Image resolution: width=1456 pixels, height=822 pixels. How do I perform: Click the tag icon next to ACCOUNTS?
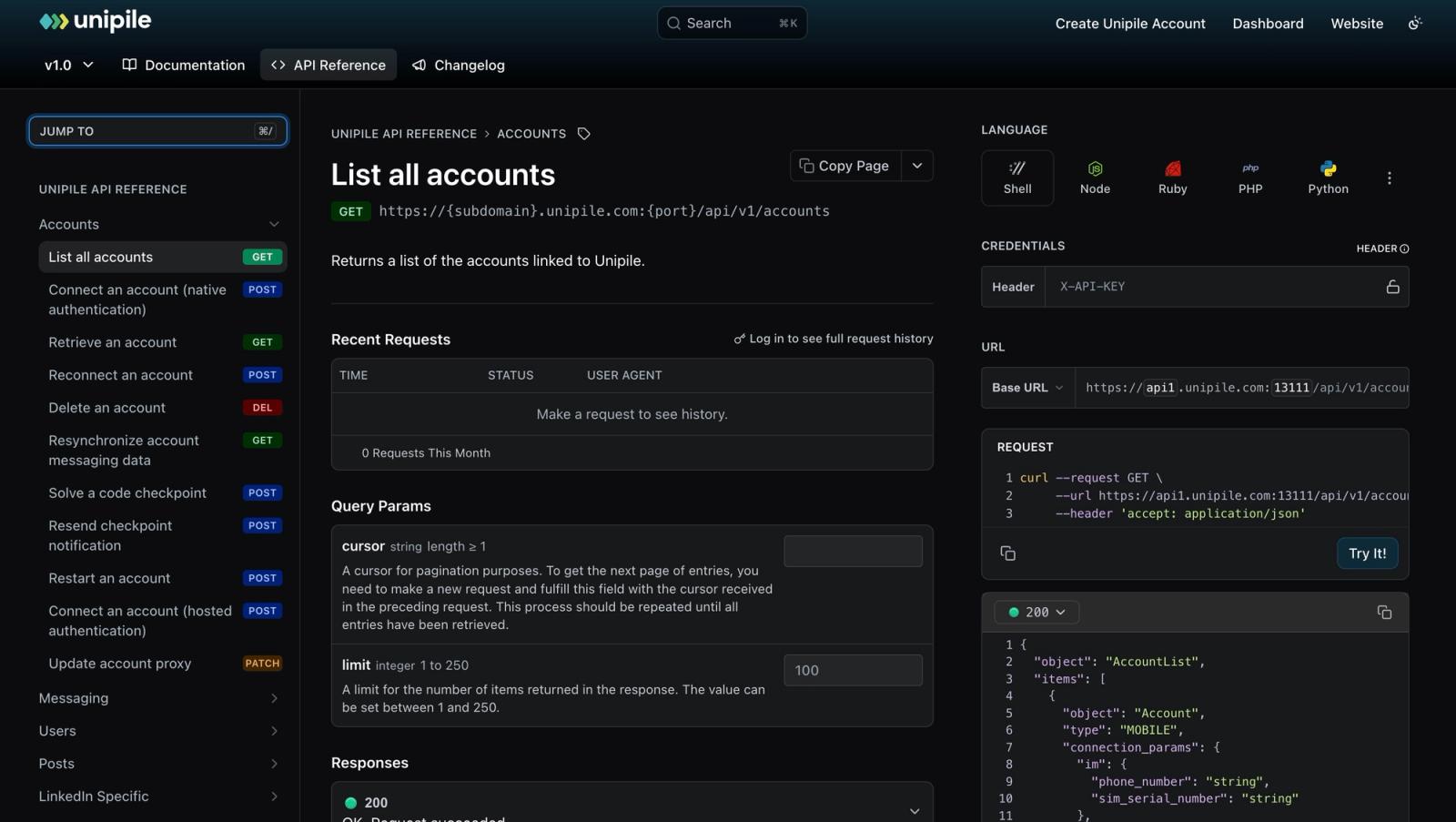pyautogui.click(x=584, y=134)
